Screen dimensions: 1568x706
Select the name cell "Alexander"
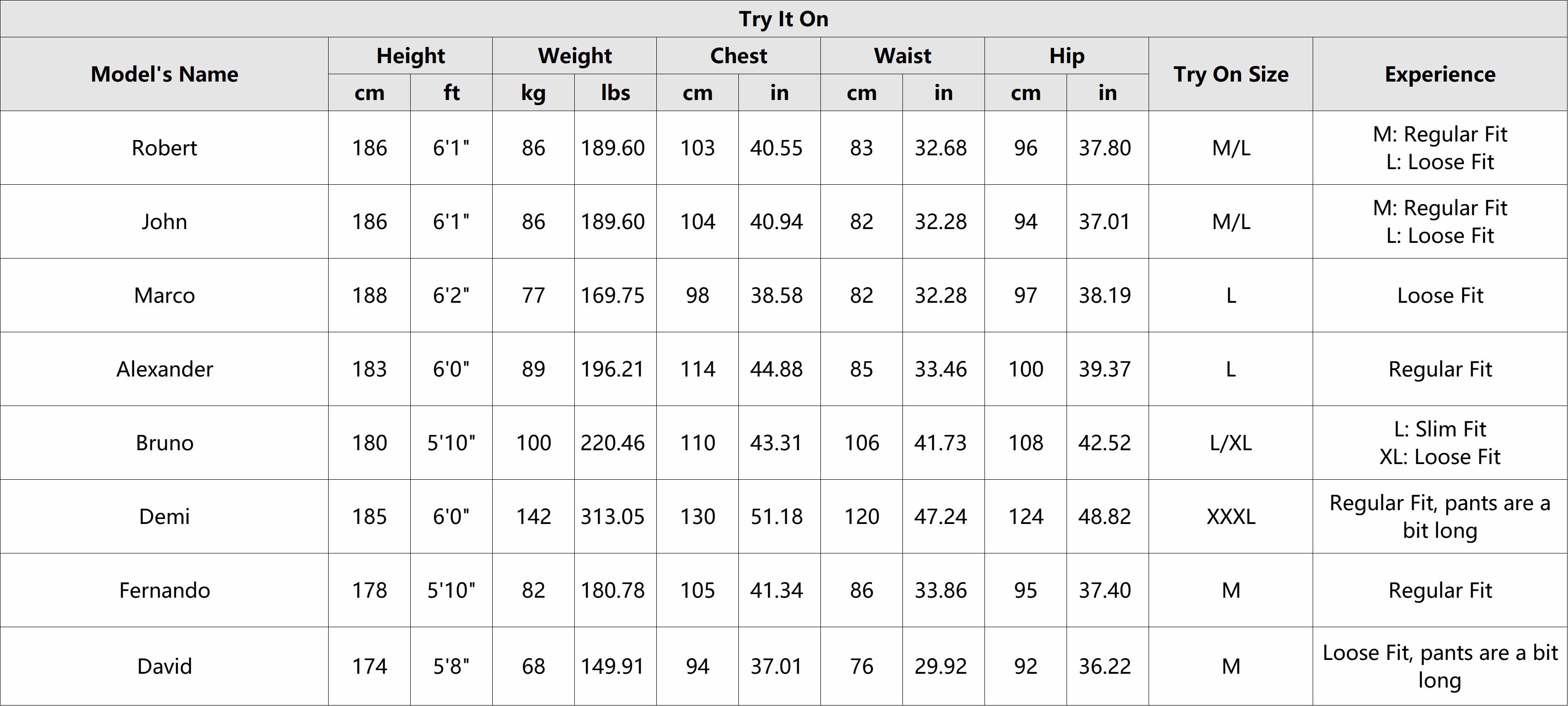pos(165,369)
